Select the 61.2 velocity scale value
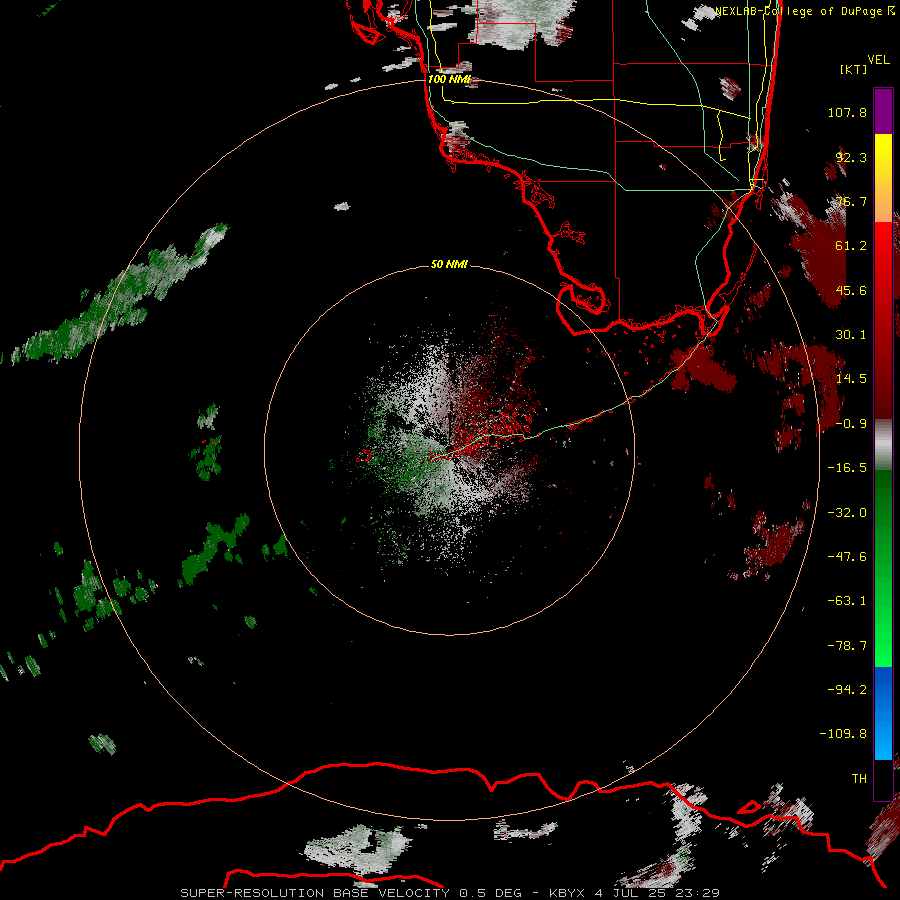The height and width of the screenshot is (900, 900). (x=851, y=246)
